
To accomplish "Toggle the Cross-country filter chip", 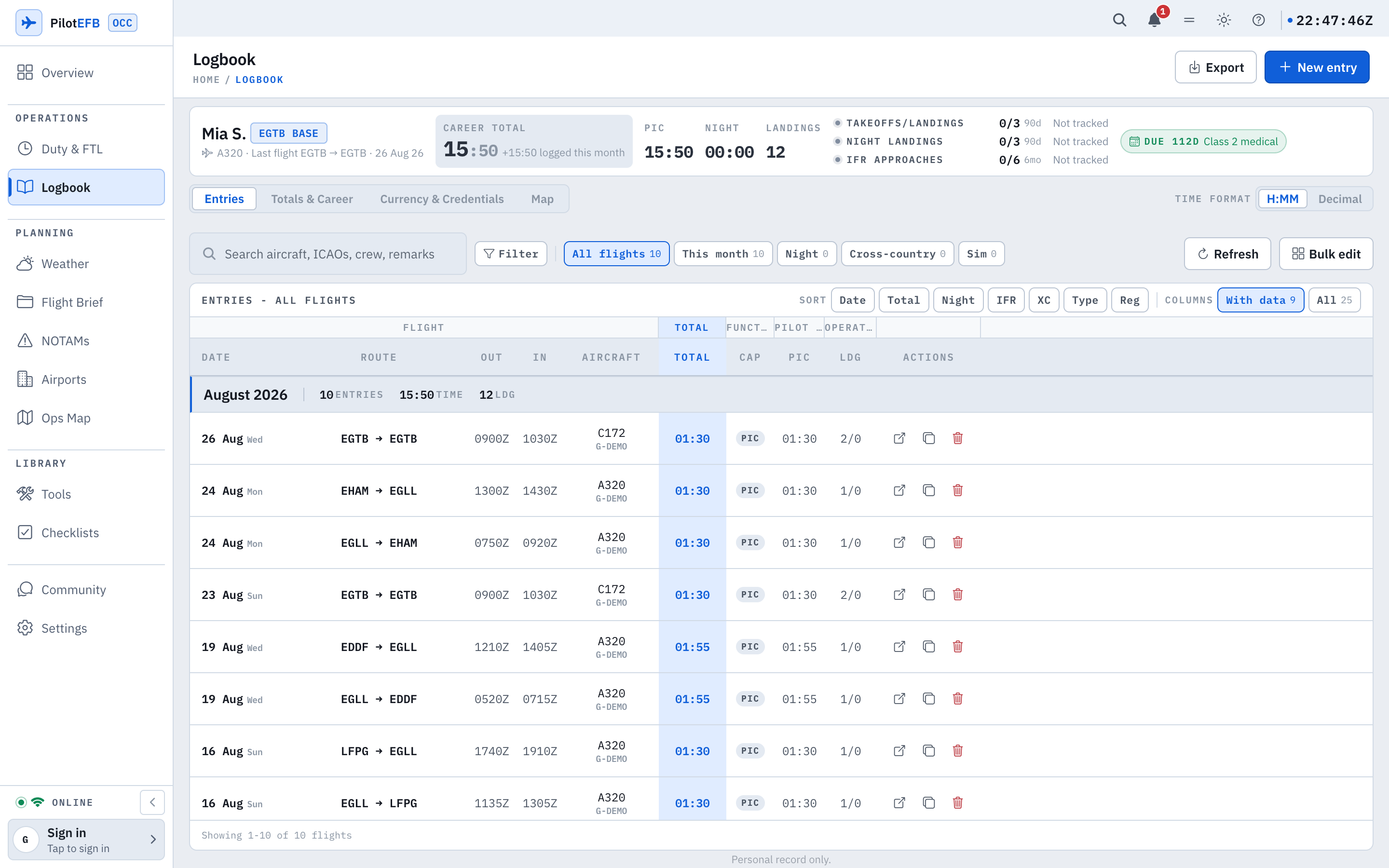I will (x=897, y=254).
